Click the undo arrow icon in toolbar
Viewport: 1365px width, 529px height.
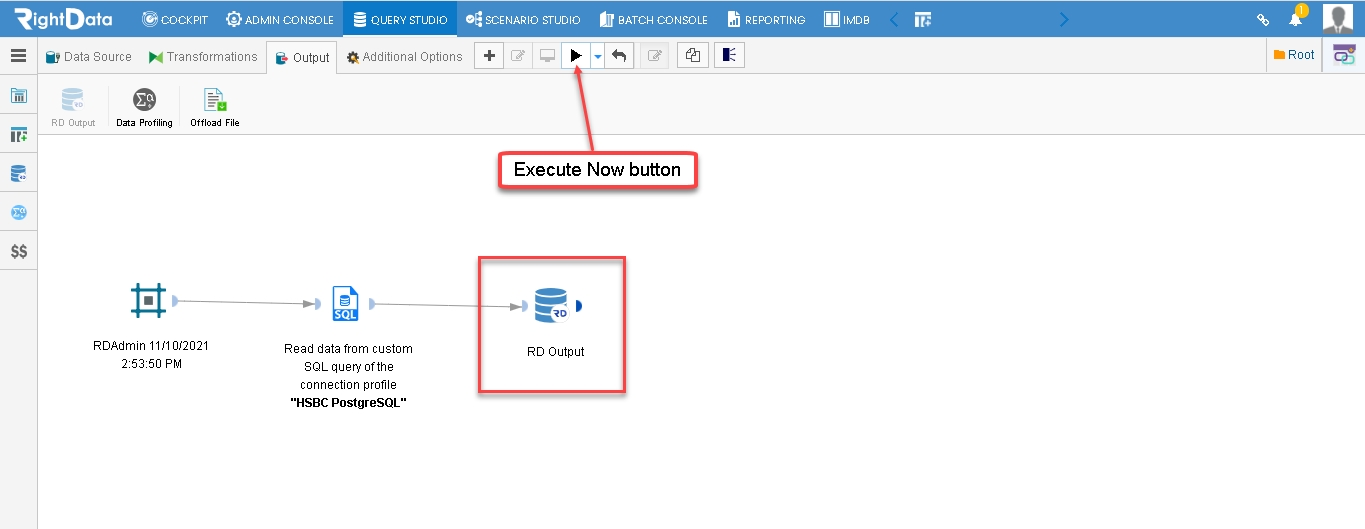pos(619,56)
